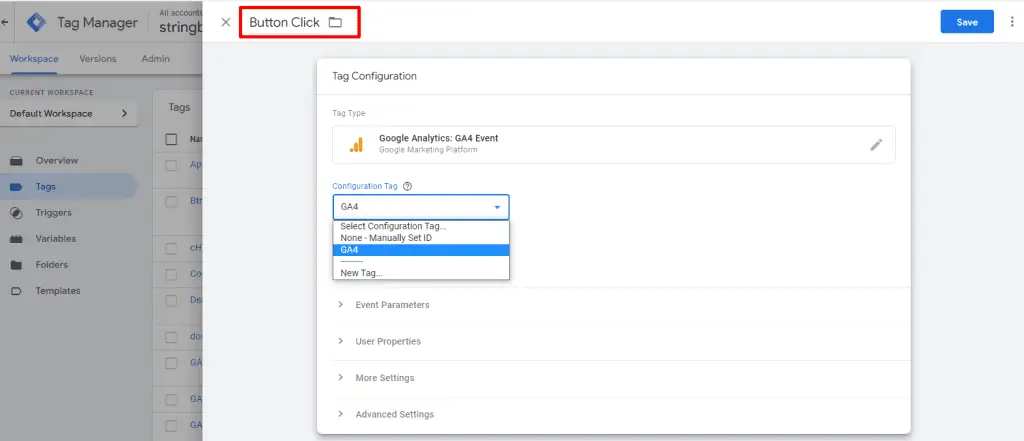Screen dimensions: 1024x441
Task: Click the 'Google Analytics: GA4 Event' tag type
Action: click(613, 144)
